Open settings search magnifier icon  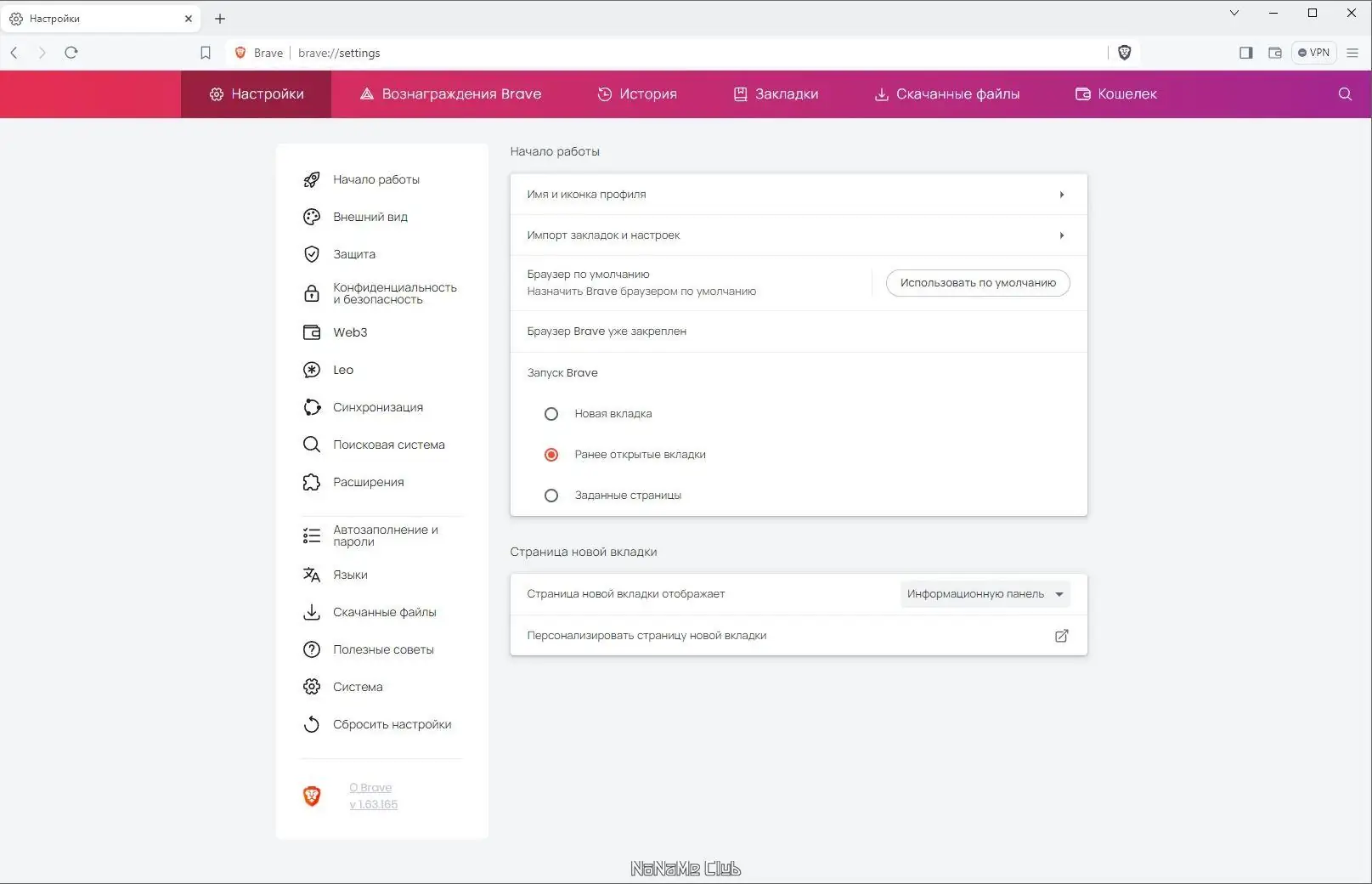click(1345, 94)
